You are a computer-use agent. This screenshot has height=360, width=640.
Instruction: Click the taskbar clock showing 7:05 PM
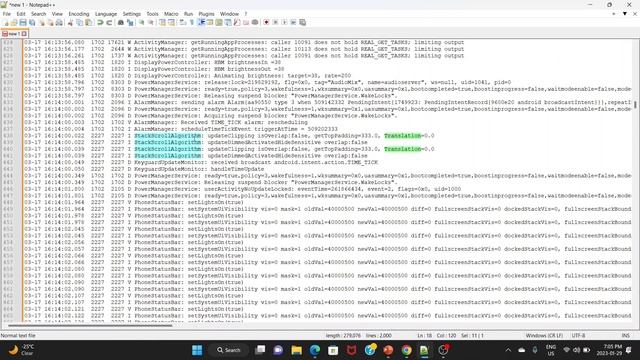tap(610, 350)
